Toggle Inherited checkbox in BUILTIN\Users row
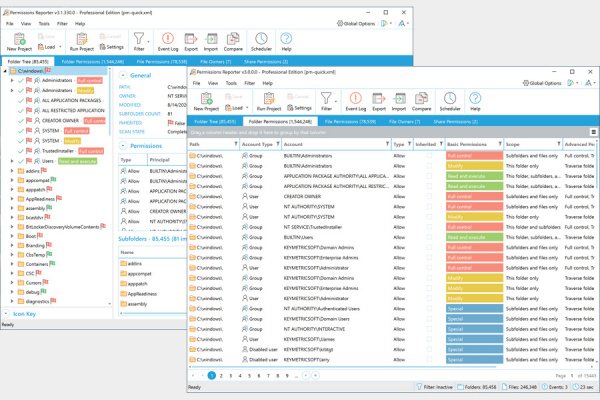 (x=429, y=237)
